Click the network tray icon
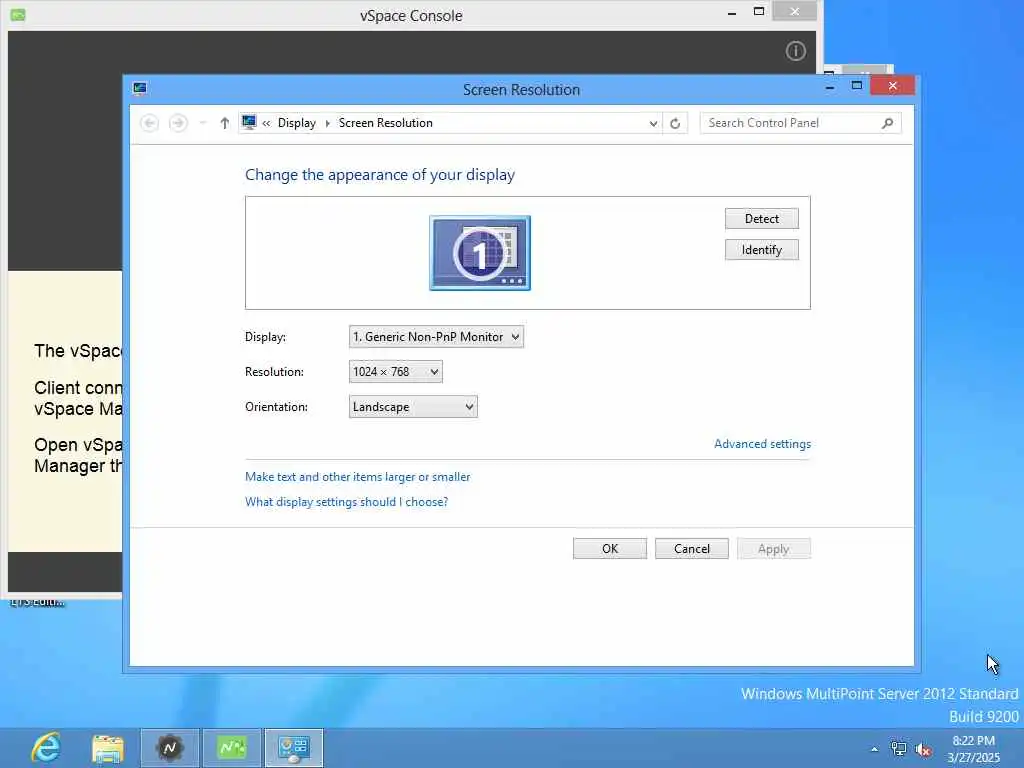 click(899, 749)
